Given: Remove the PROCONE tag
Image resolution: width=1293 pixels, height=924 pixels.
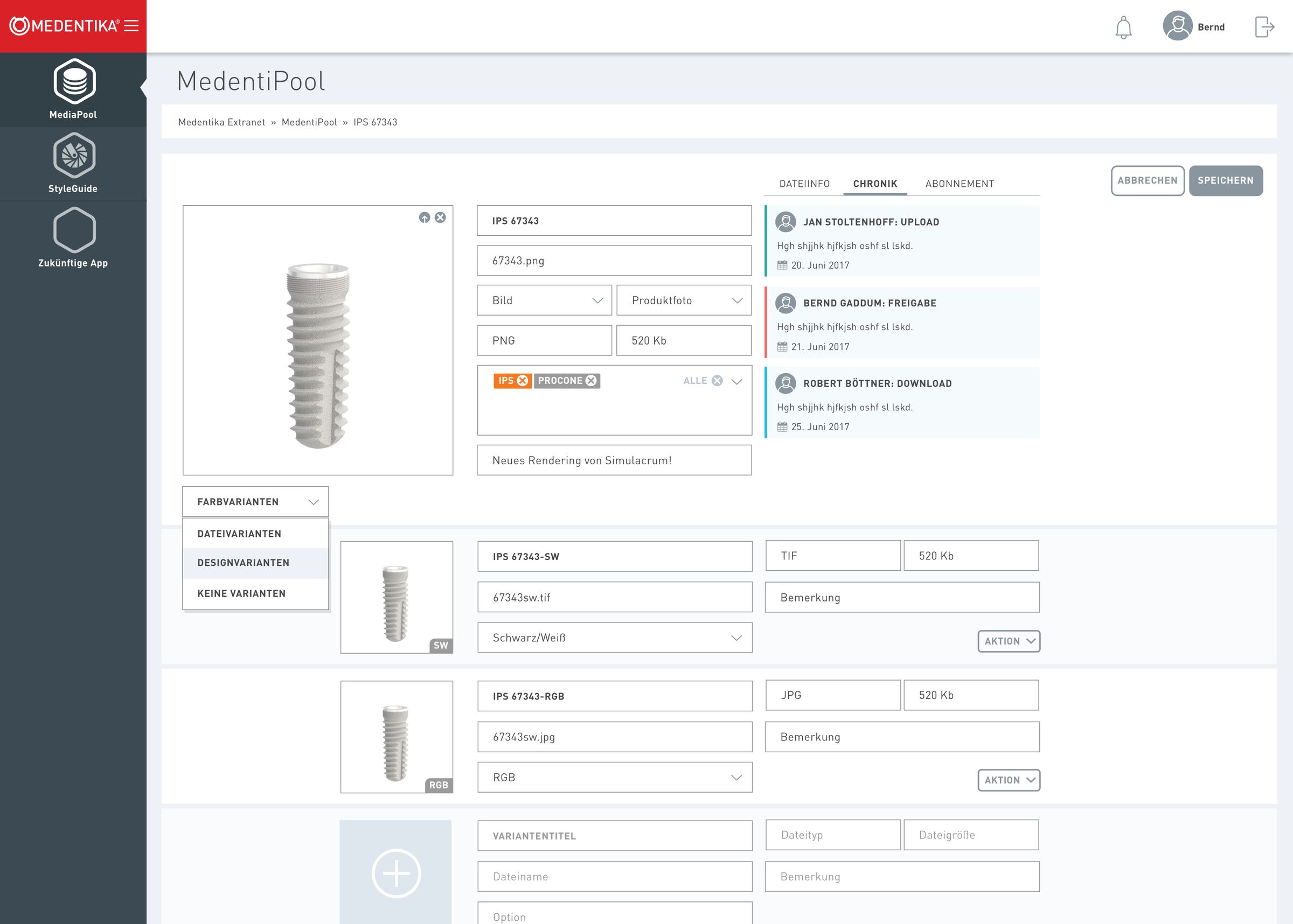Looking at the screenshot, I should 592,381.
